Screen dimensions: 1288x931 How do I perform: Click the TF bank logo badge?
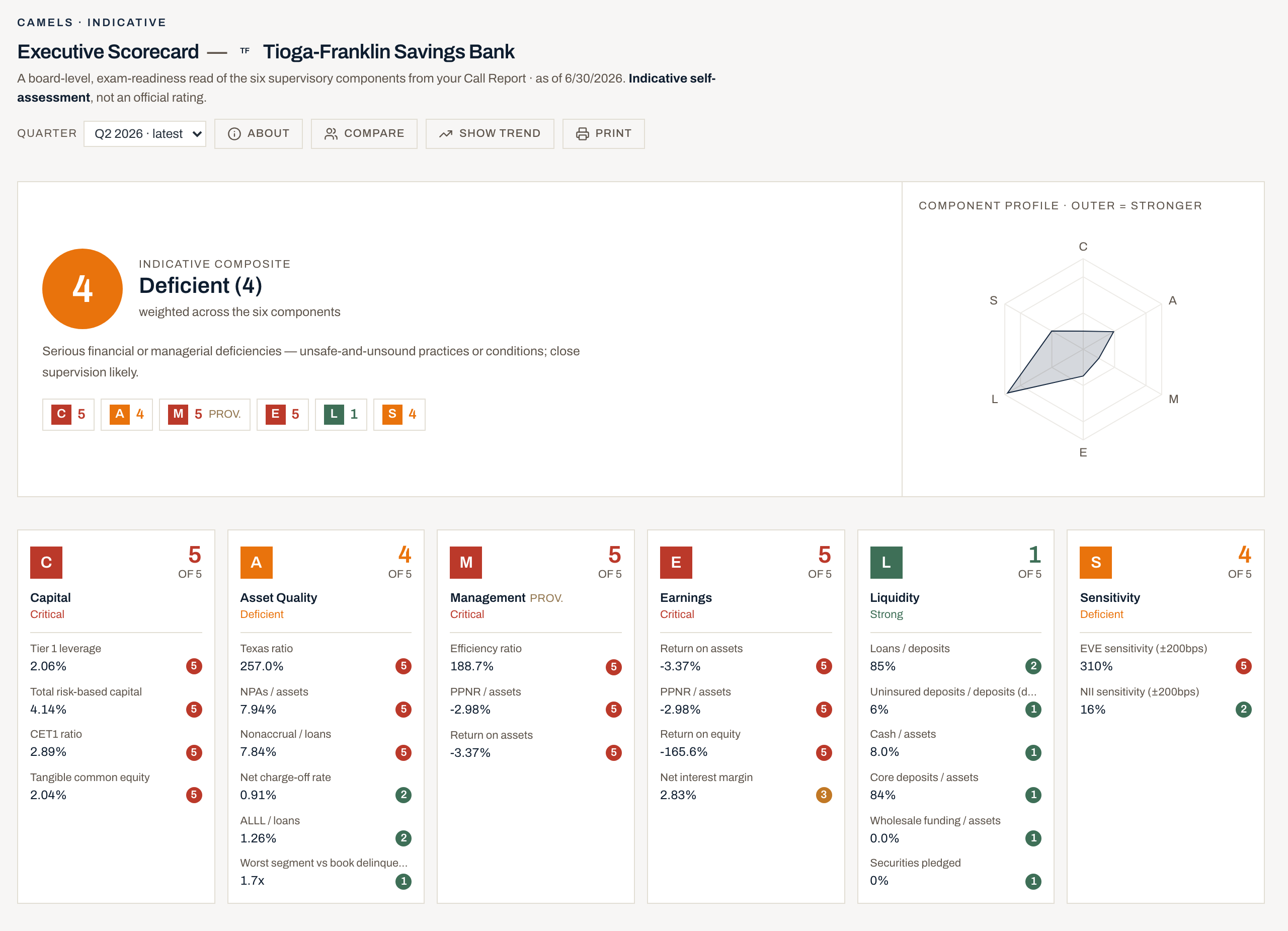pos(245,51)
